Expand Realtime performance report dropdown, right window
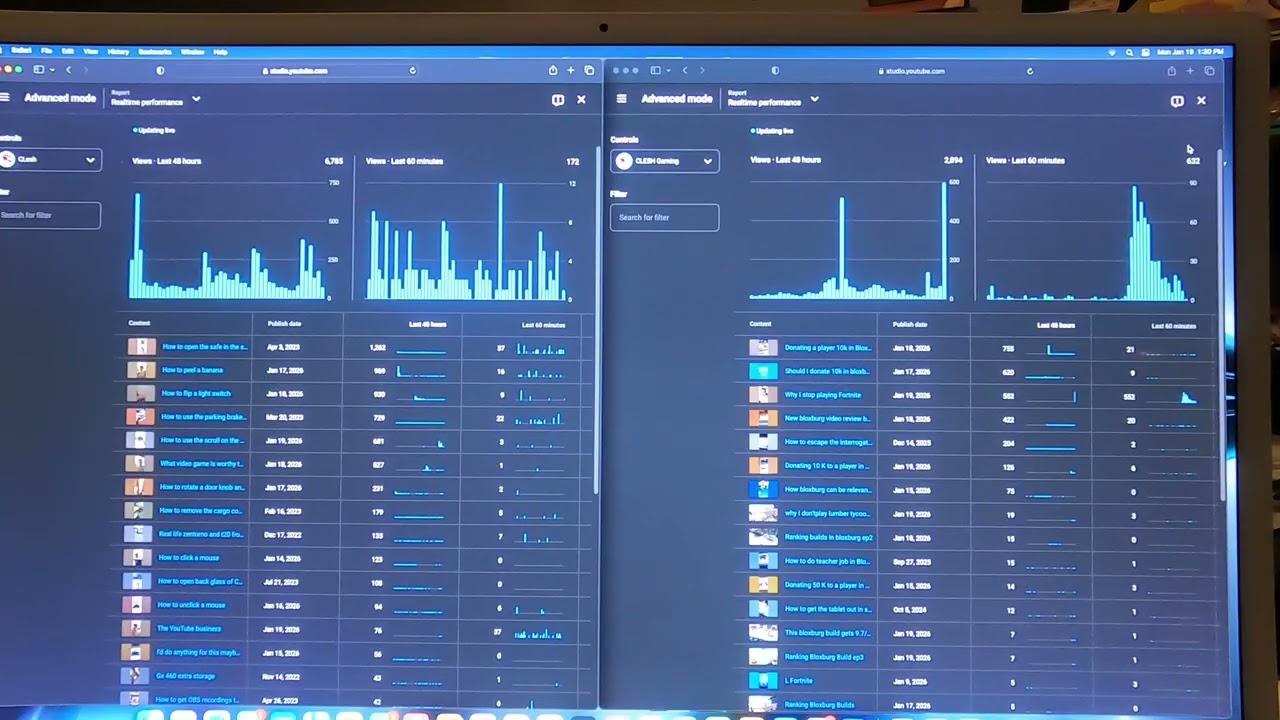Screen dimensions: 1280x720 pyautogui.click(x=814, y=99)
